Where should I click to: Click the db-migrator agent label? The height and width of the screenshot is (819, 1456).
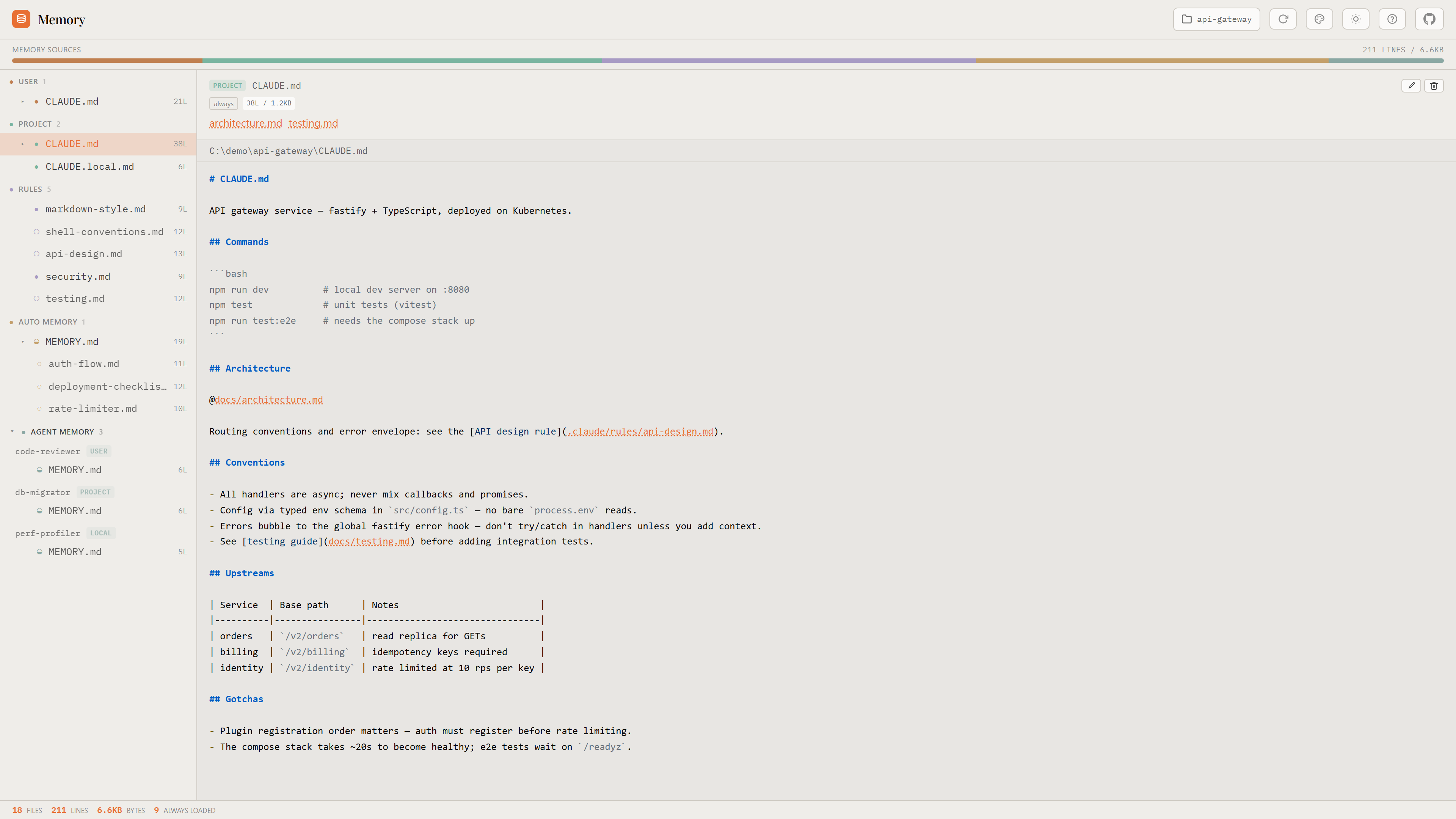tap(42, 492)
